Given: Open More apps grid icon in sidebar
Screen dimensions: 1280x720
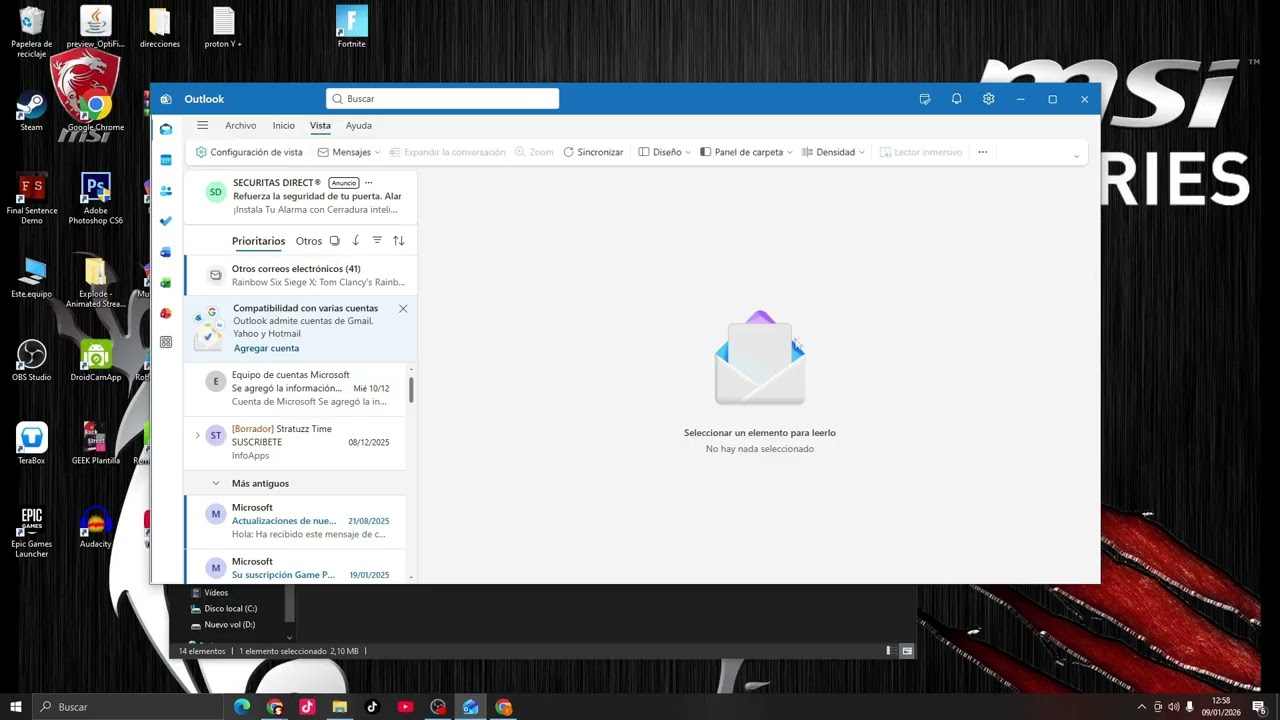Looking at the screenshot, I should [166, 342].
